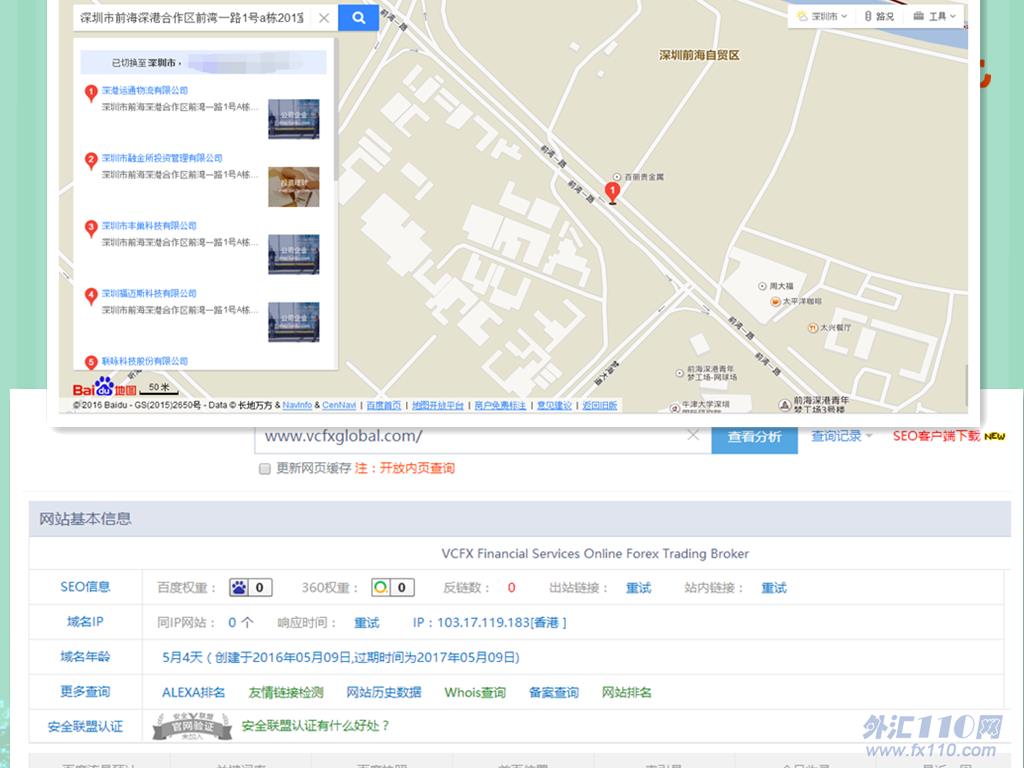Click result marker 4 in the results list
Viewport: 1024px width, 768px height.
pyautogui.click(x=91, y=296)
